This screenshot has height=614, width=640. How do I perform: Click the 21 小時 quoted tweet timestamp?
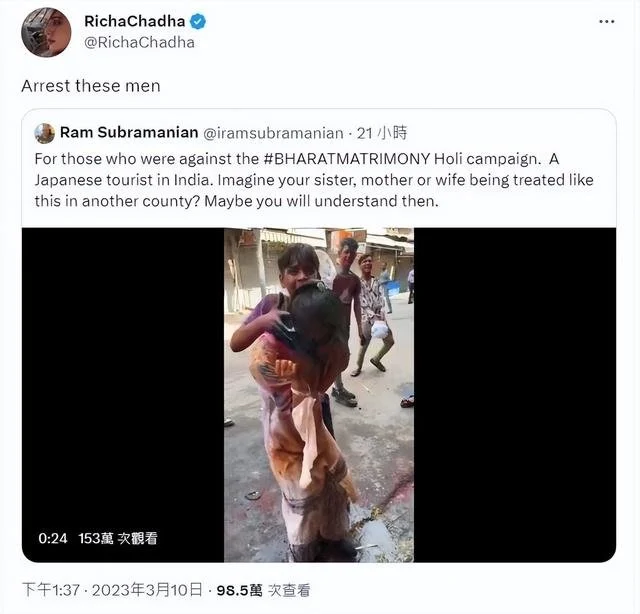coord(382,133)
